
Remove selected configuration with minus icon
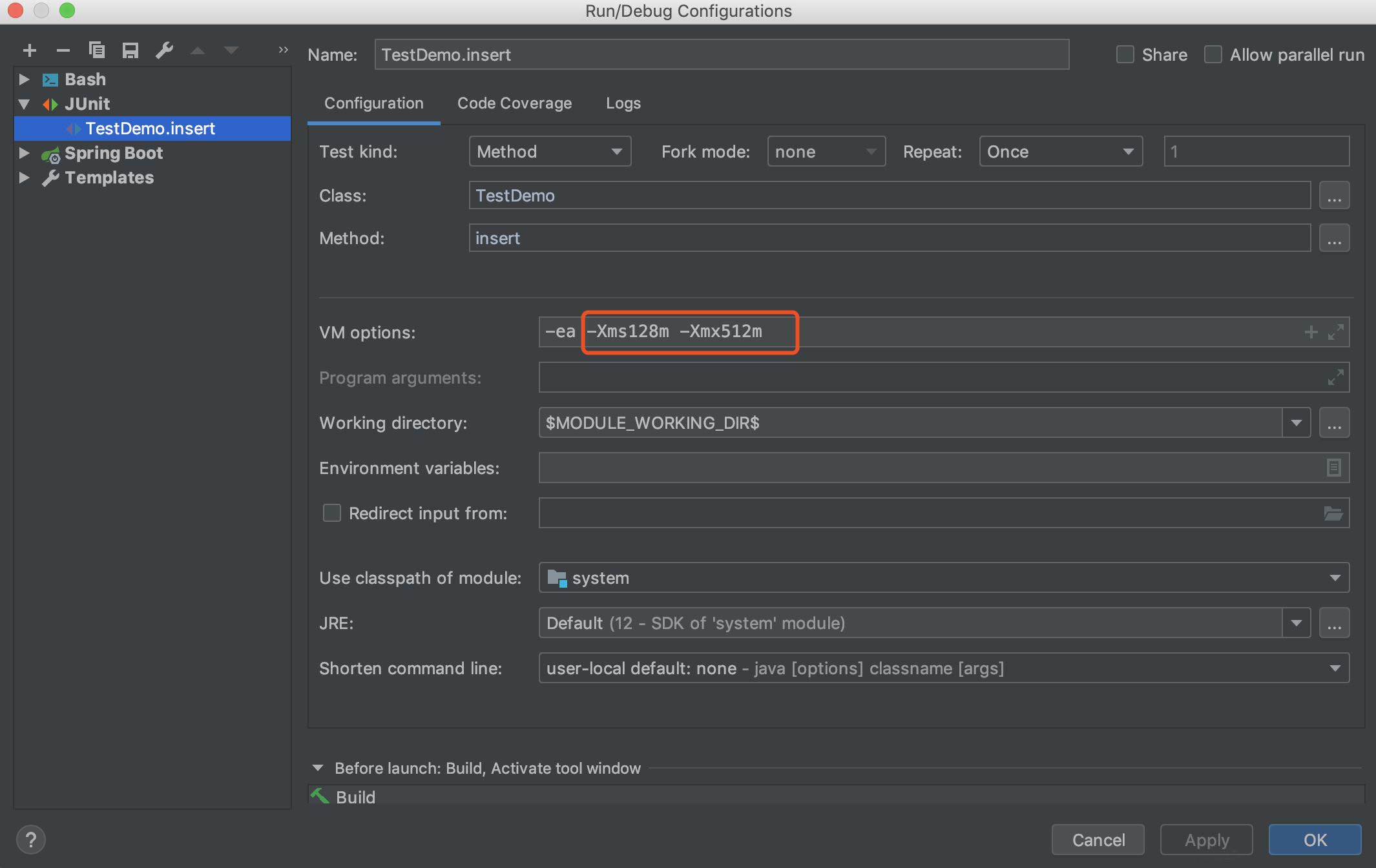coord(63,50)
